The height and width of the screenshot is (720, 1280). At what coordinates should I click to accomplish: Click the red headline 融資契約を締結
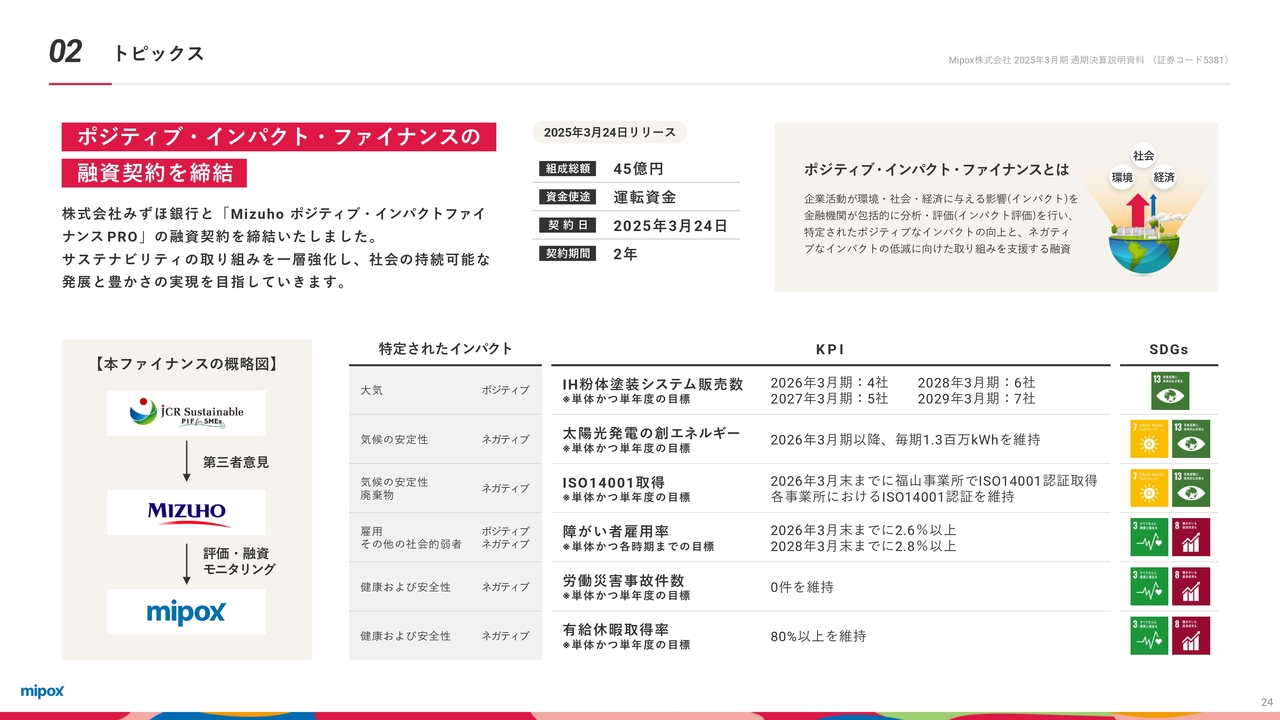click(x=154, y=172)
